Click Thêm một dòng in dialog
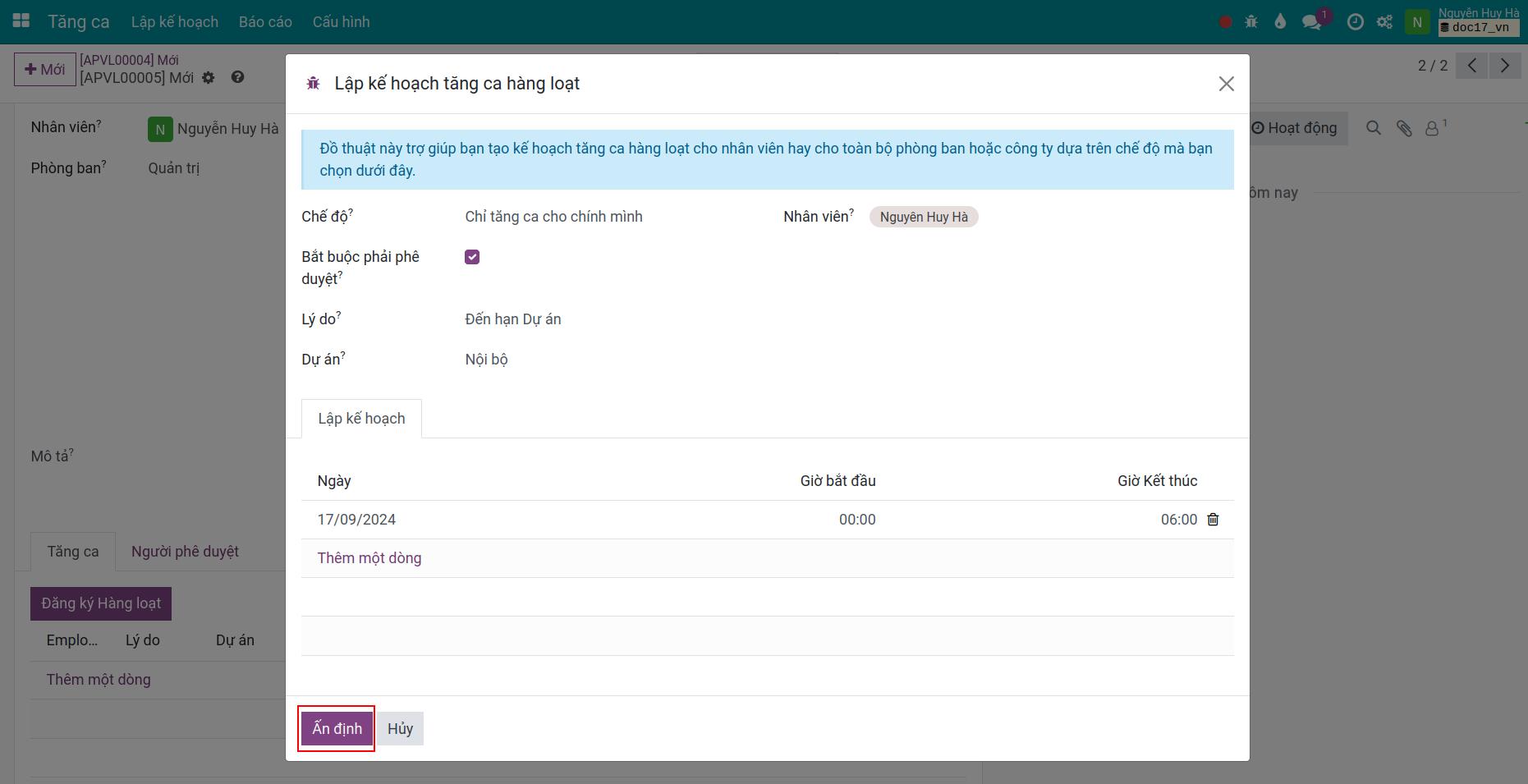The width and height of the screenshot is (1528, 784). [x=369, y=558]
